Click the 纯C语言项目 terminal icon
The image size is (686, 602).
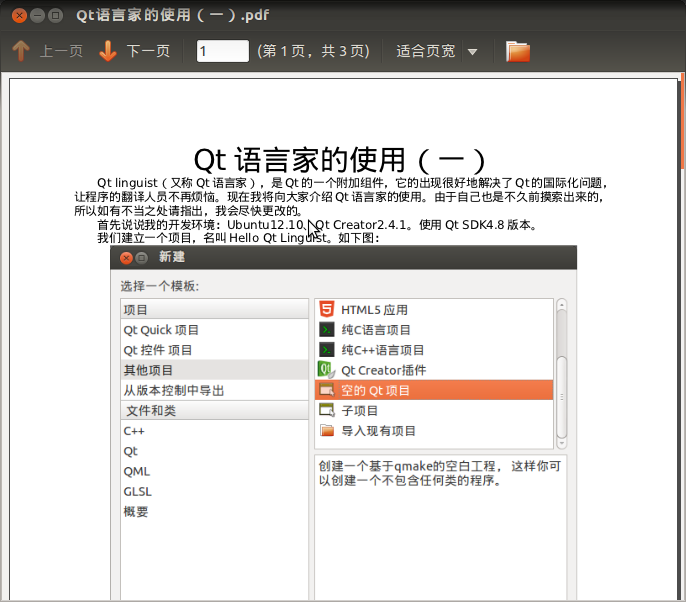(326, 329)
